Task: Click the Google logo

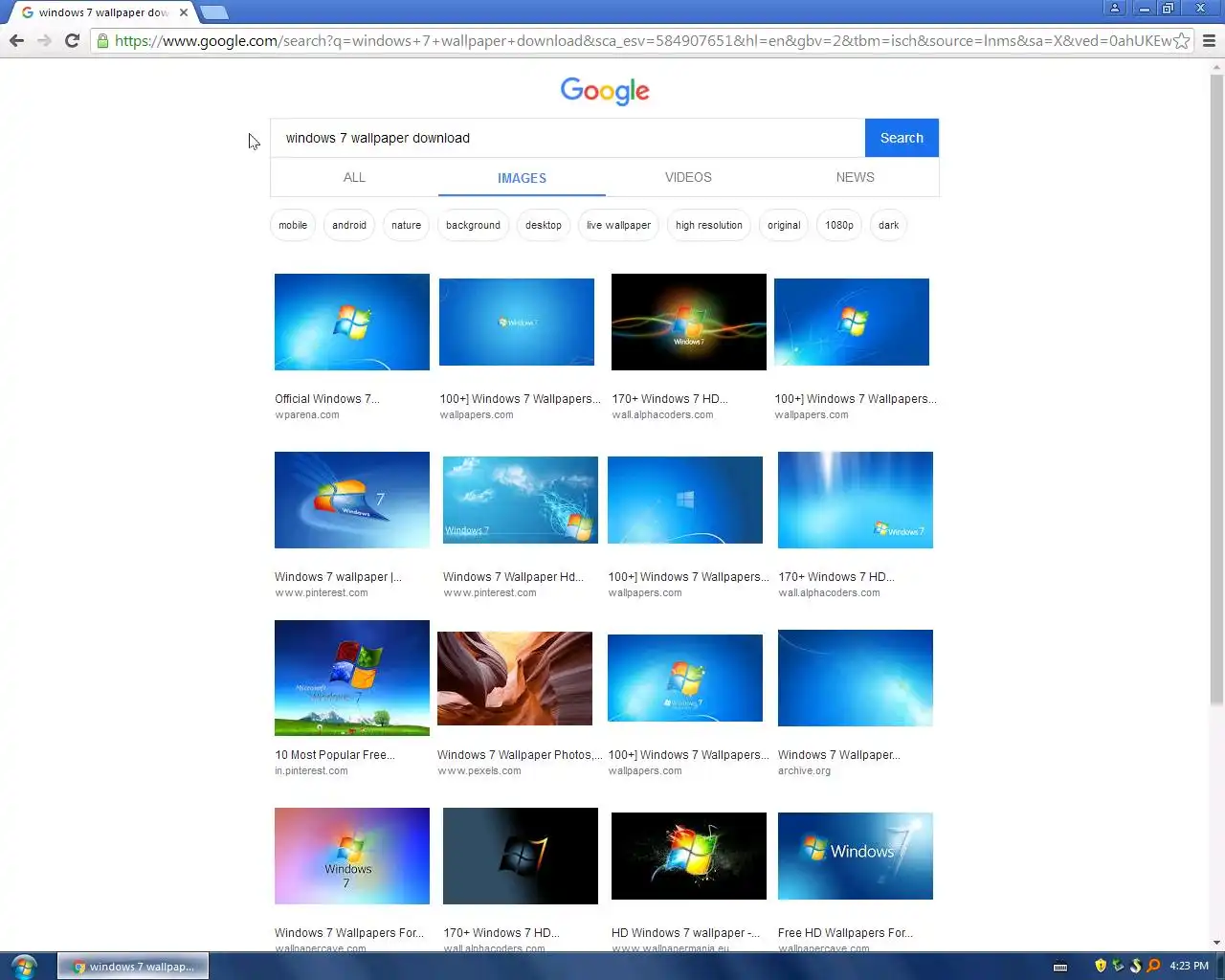Action: [x=605, y=91]
